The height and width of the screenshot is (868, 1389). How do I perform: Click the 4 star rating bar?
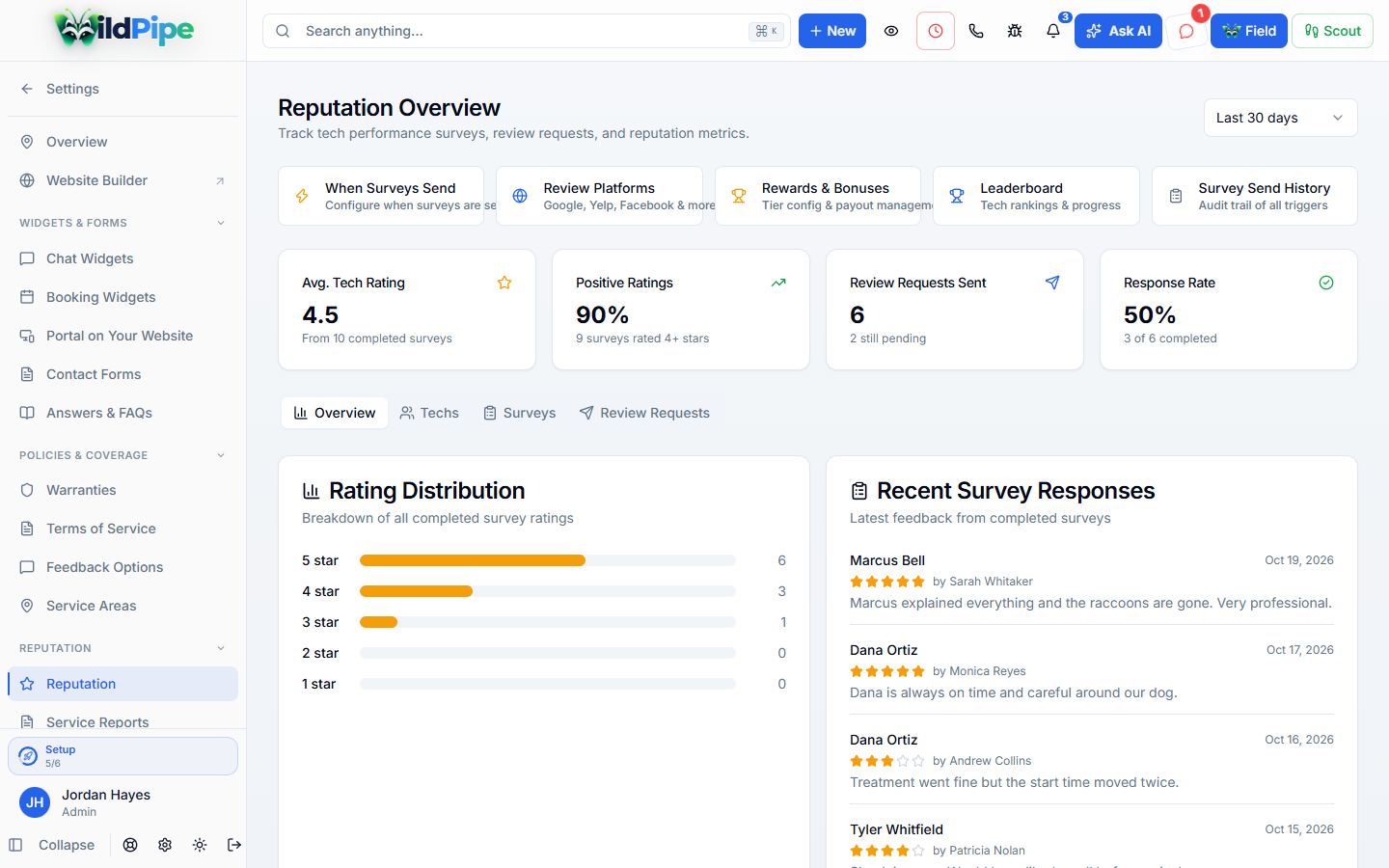tap(548, 591)
